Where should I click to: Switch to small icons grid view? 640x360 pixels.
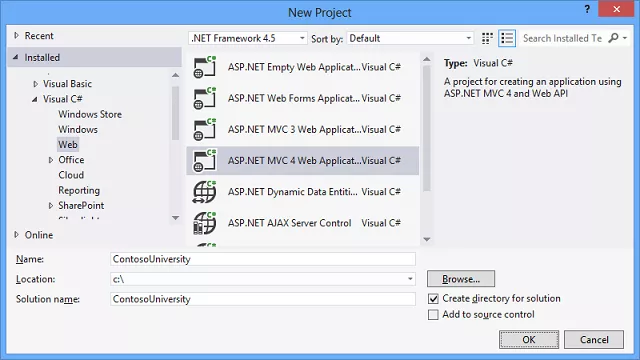tap(487, 38)
